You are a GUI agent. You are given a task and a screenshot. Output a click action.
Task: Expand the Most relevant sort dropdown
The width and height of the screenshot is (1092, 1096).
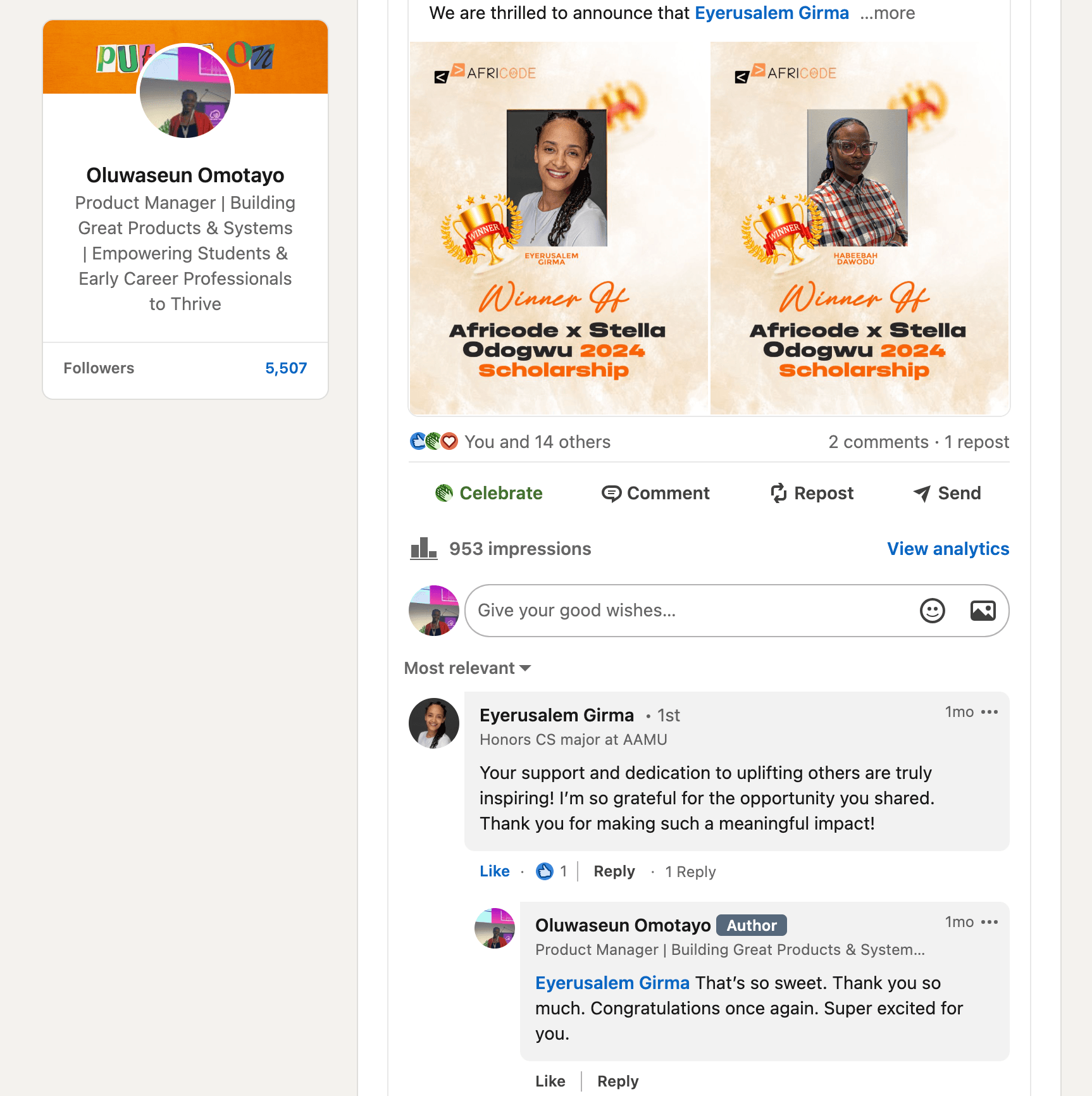click(x=468, y=668)
